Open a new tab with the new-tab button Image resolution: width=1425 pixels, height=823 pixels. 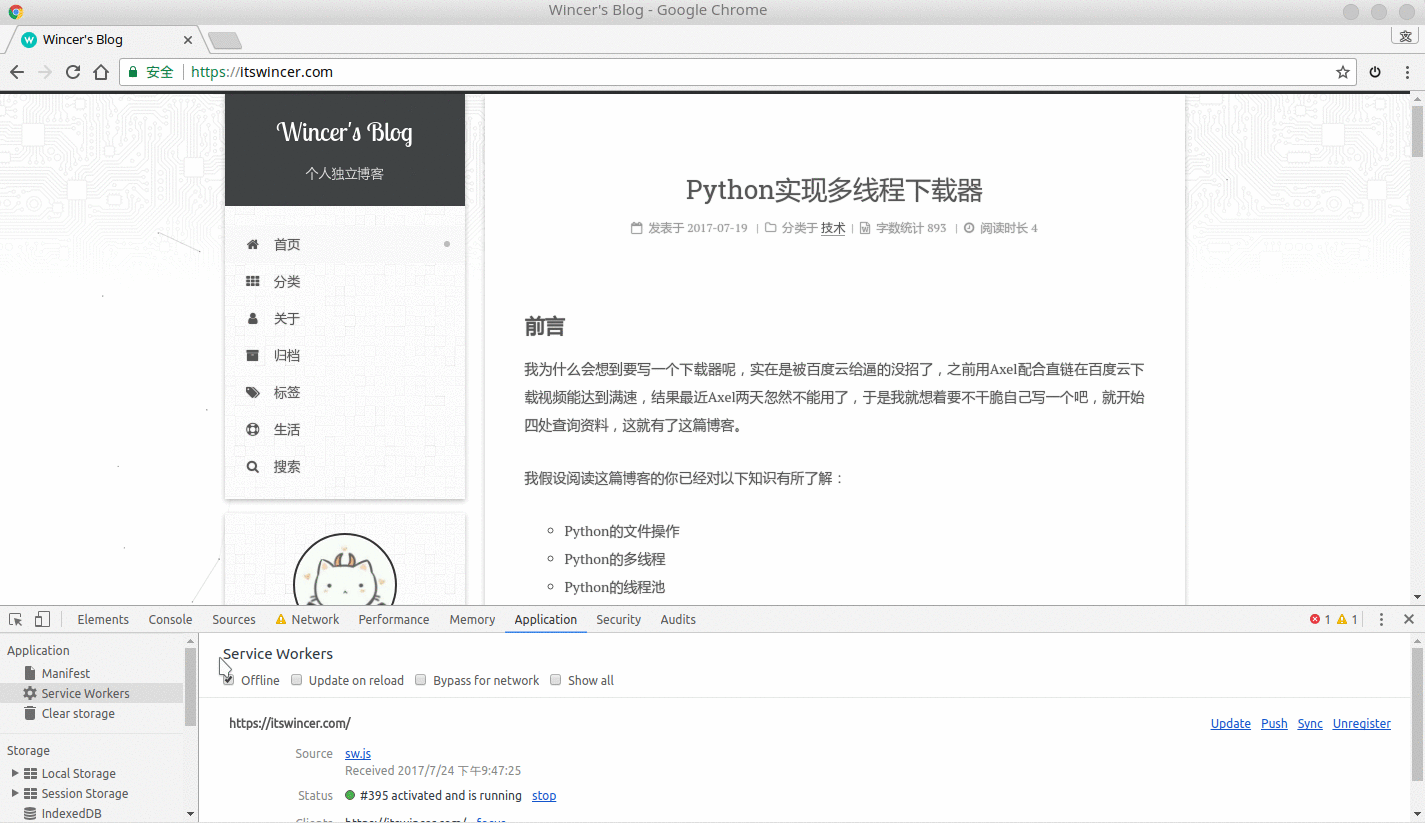[x=225, y=40]
